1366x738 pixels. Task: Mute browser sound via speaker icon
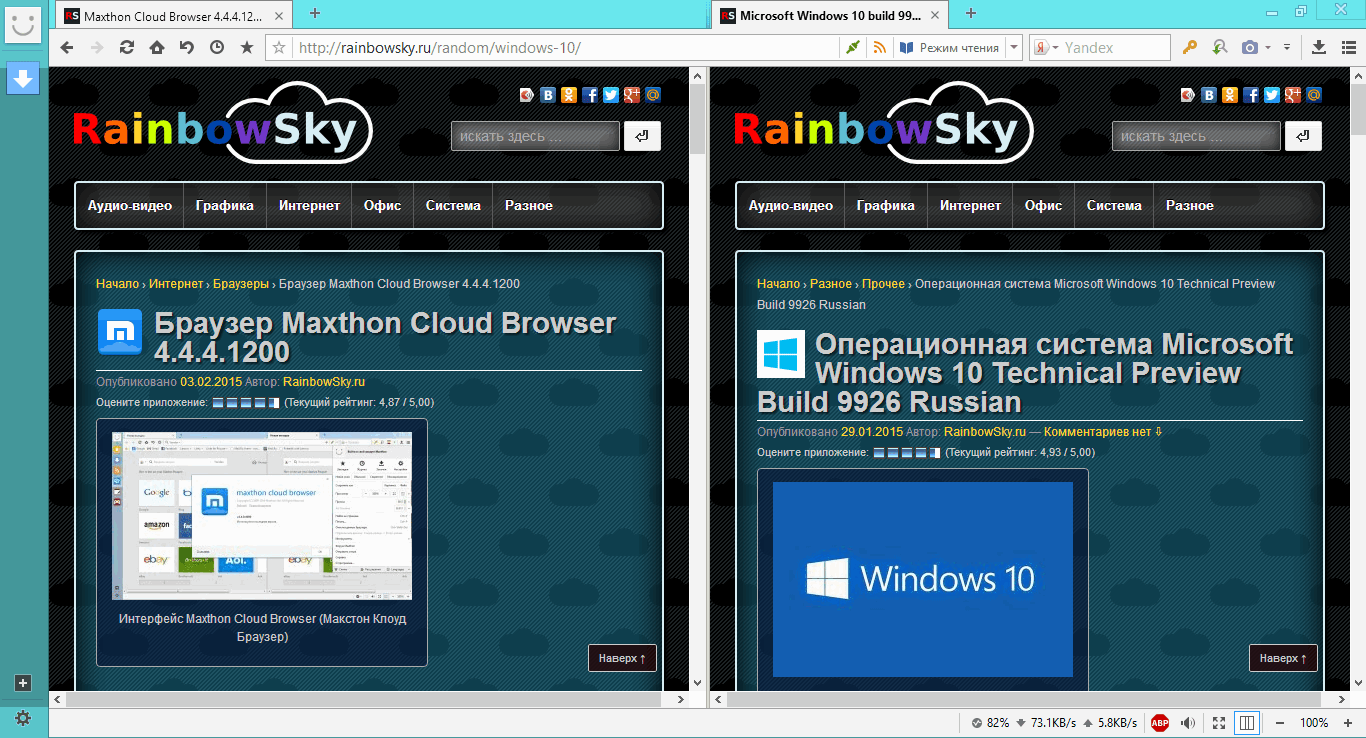point(1188,722)
